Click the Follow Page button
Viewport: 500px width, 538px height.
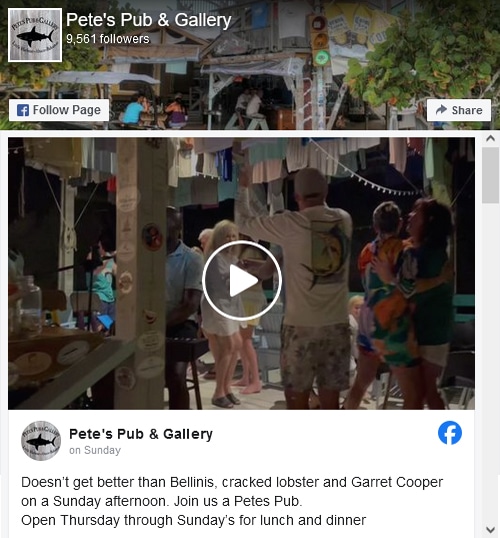59,110
